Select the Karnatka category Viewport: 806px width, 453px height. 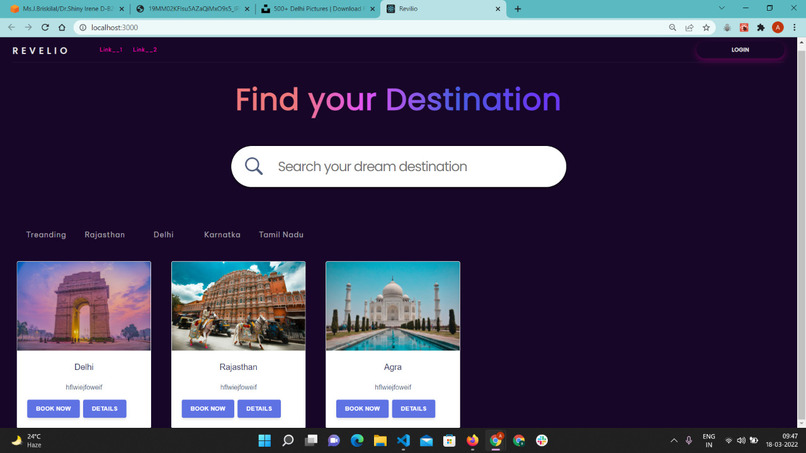[222, 234]
